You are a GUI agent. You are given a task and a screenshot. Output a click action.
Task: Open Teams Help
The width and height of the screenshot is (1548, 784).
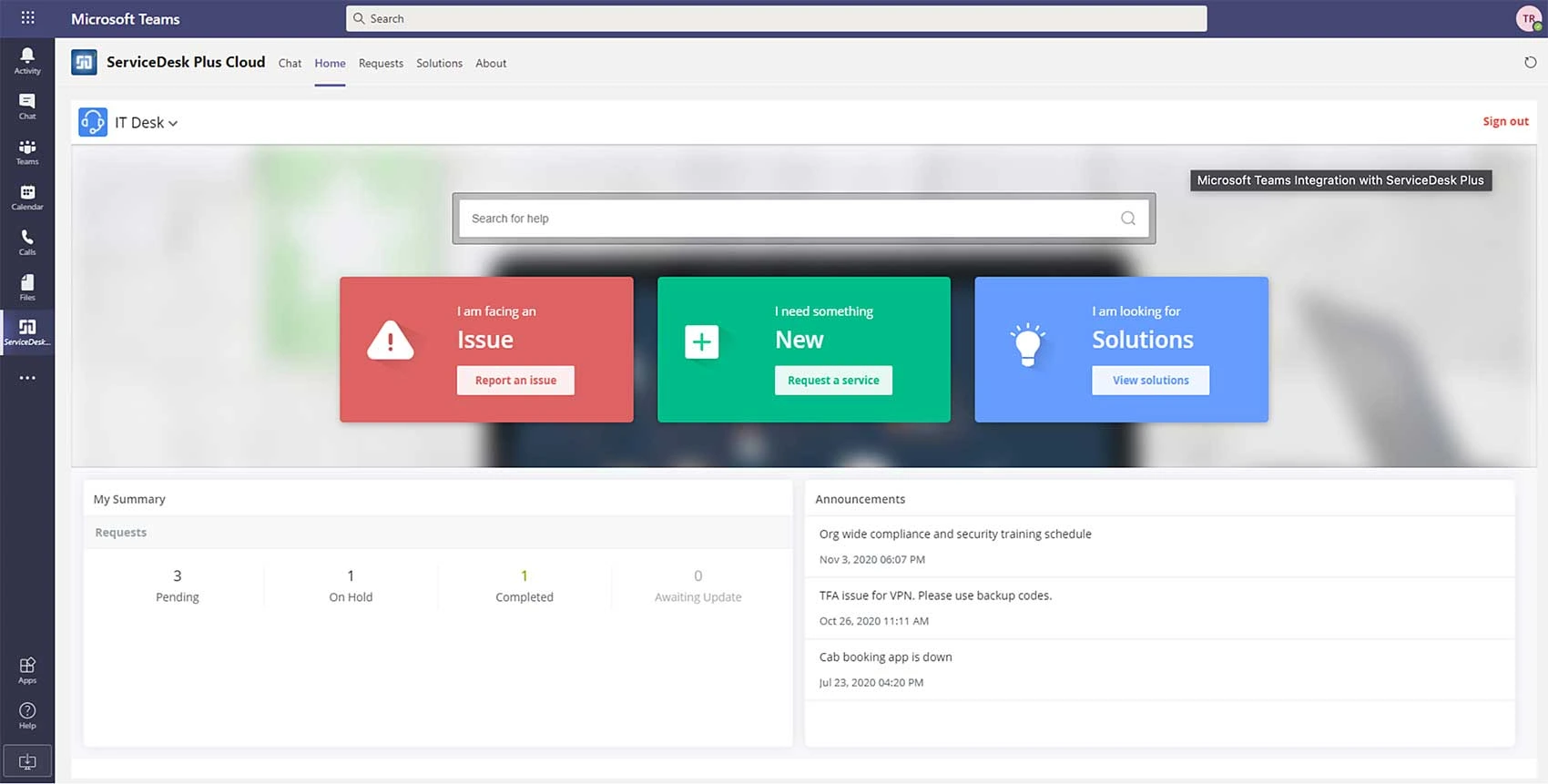(27, 717)
